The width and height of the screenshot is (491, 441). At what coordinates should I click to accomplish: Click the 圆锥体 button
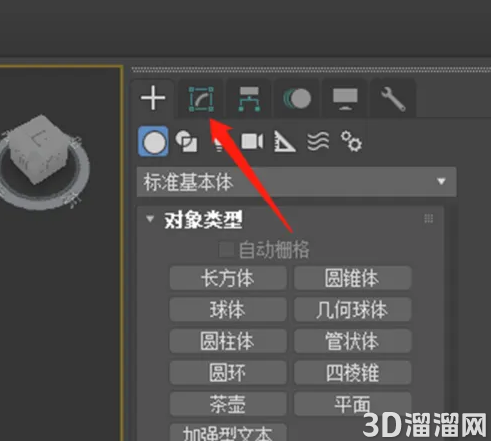point(352,278)
